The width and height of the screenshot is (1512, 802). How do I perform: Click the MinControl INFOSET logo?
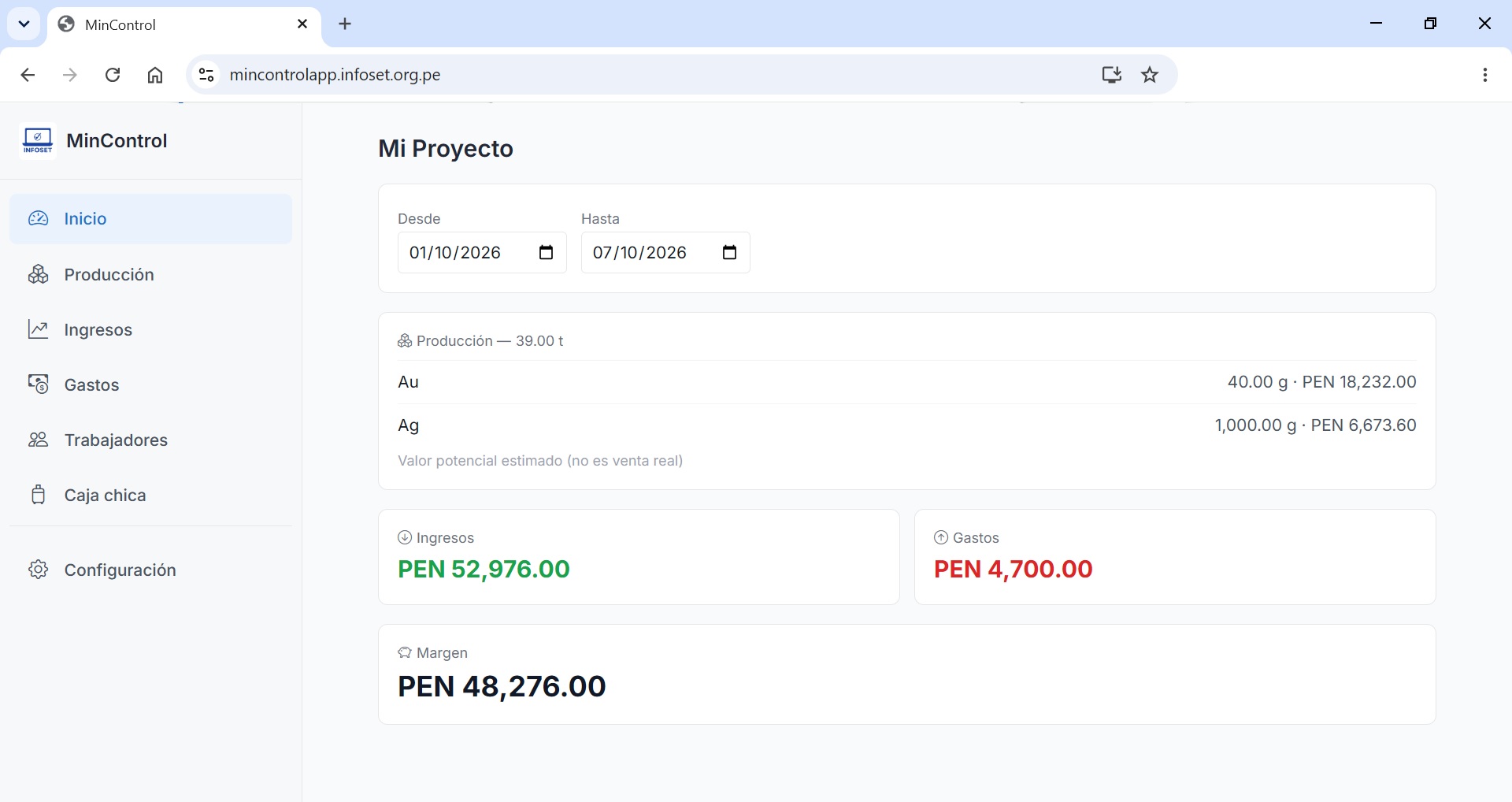[x=38, y=141]
